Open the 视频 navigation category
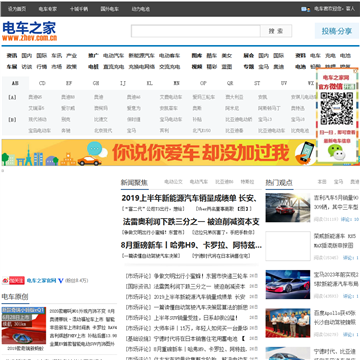The image size is (360, 360). click(197, 67)
